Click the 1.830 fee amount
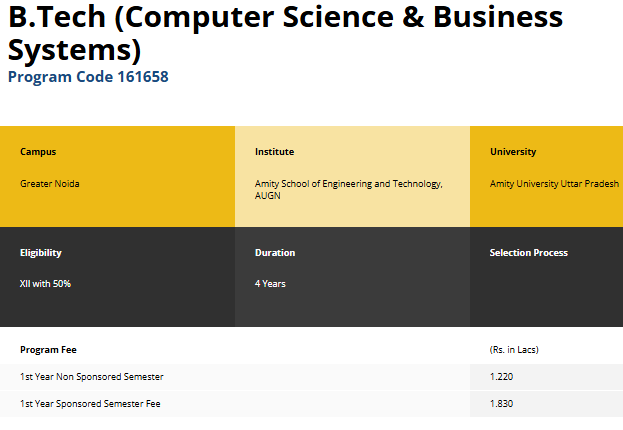Image resolution: width=623 pixels, height=430 pixels. [x=501, y=404]
